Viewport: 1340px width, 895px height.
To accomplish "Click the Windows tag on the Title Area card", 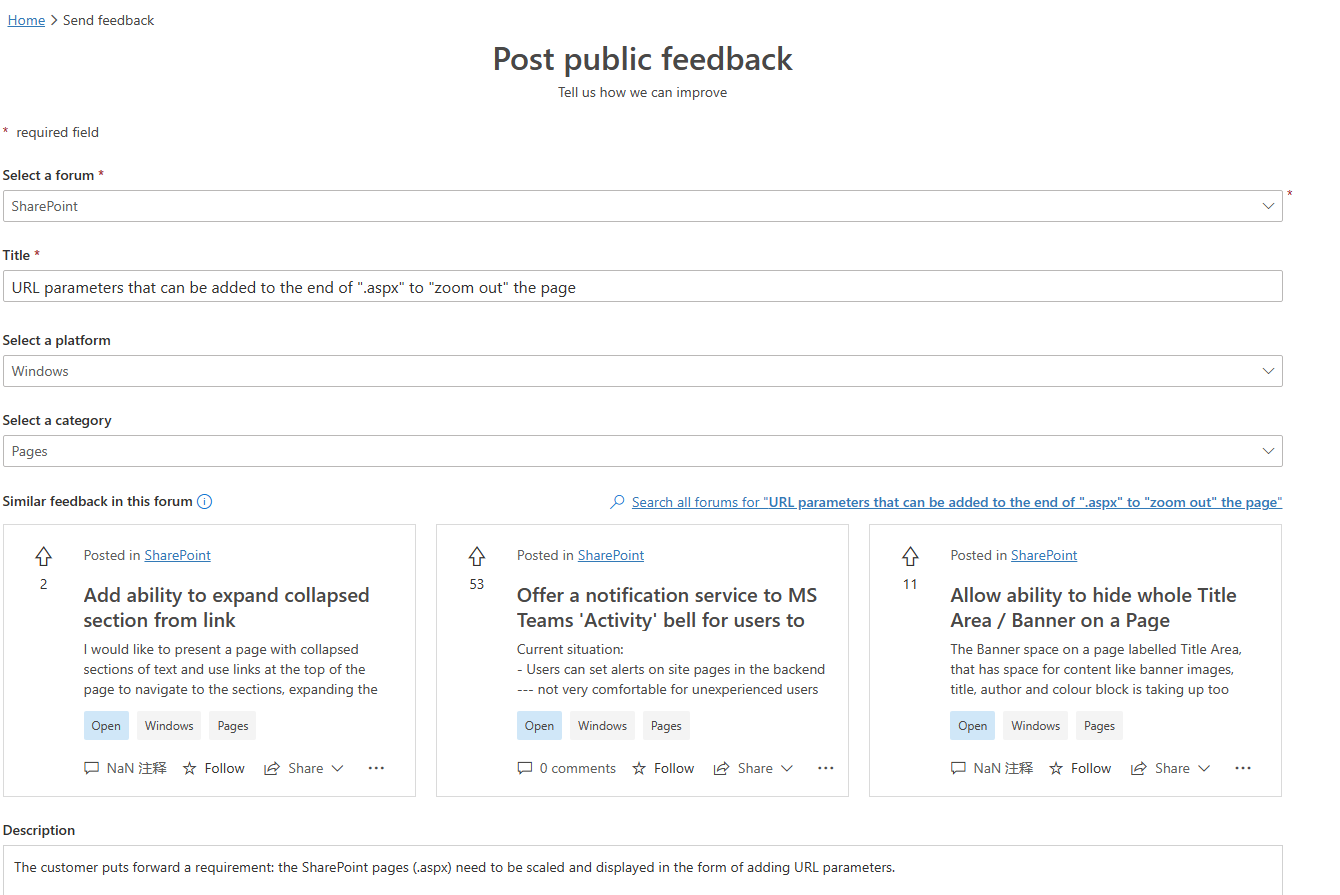I will pyautogui.click(x=1035, y=726).
